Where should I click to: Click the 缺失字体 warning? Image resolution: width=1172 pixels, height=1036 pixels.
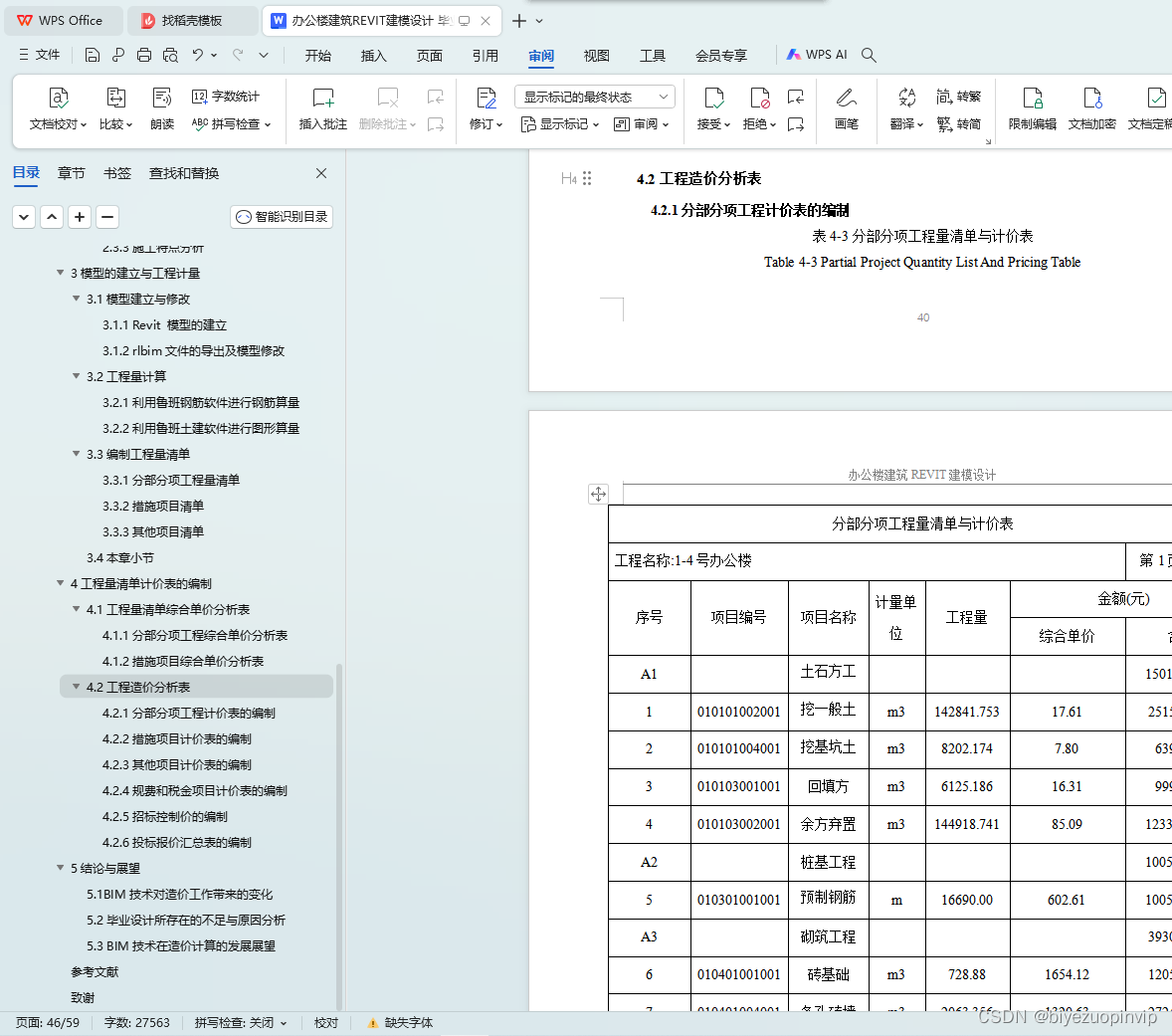[400, 1022]
